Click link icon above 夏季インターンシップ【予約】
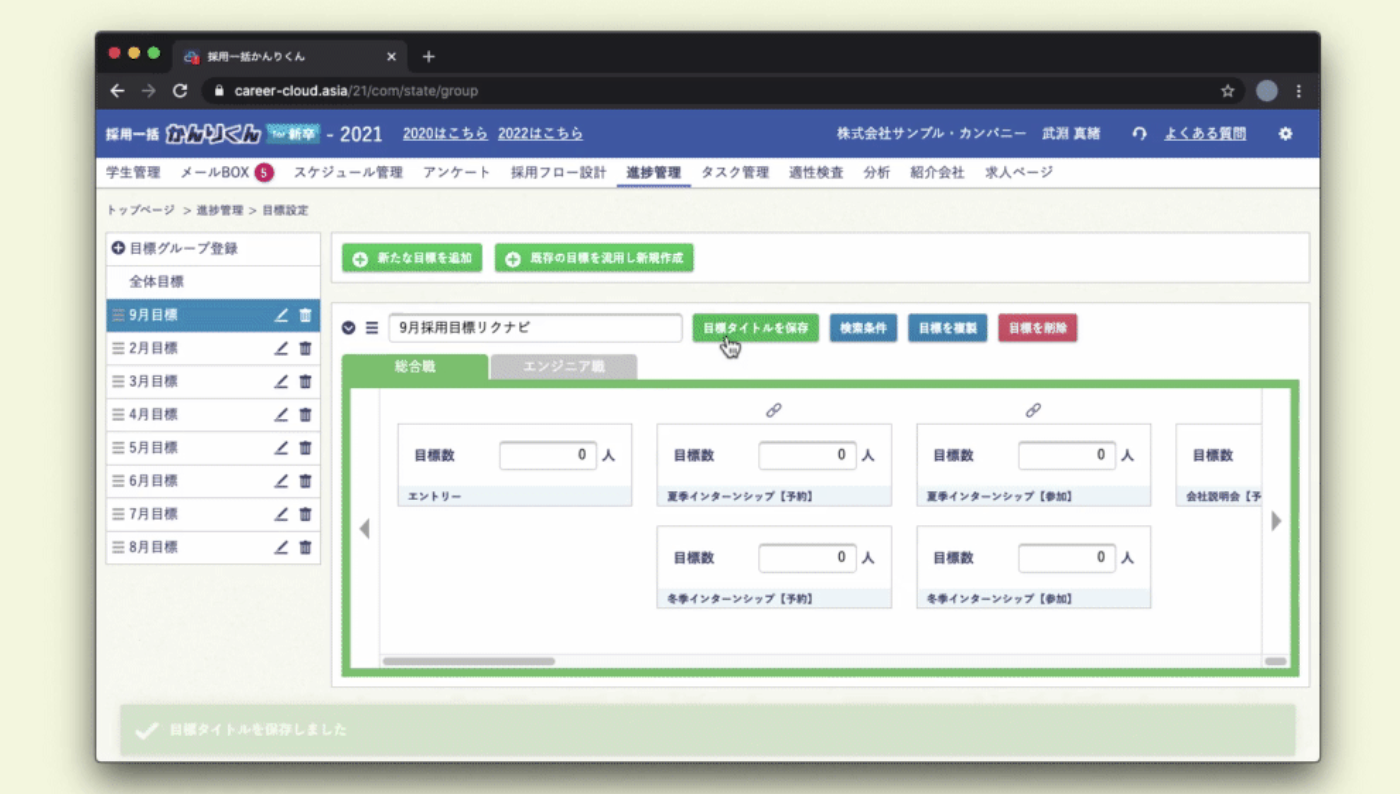Image resolution: width=1400 pixels, height=794 pixels. point(773,410)
